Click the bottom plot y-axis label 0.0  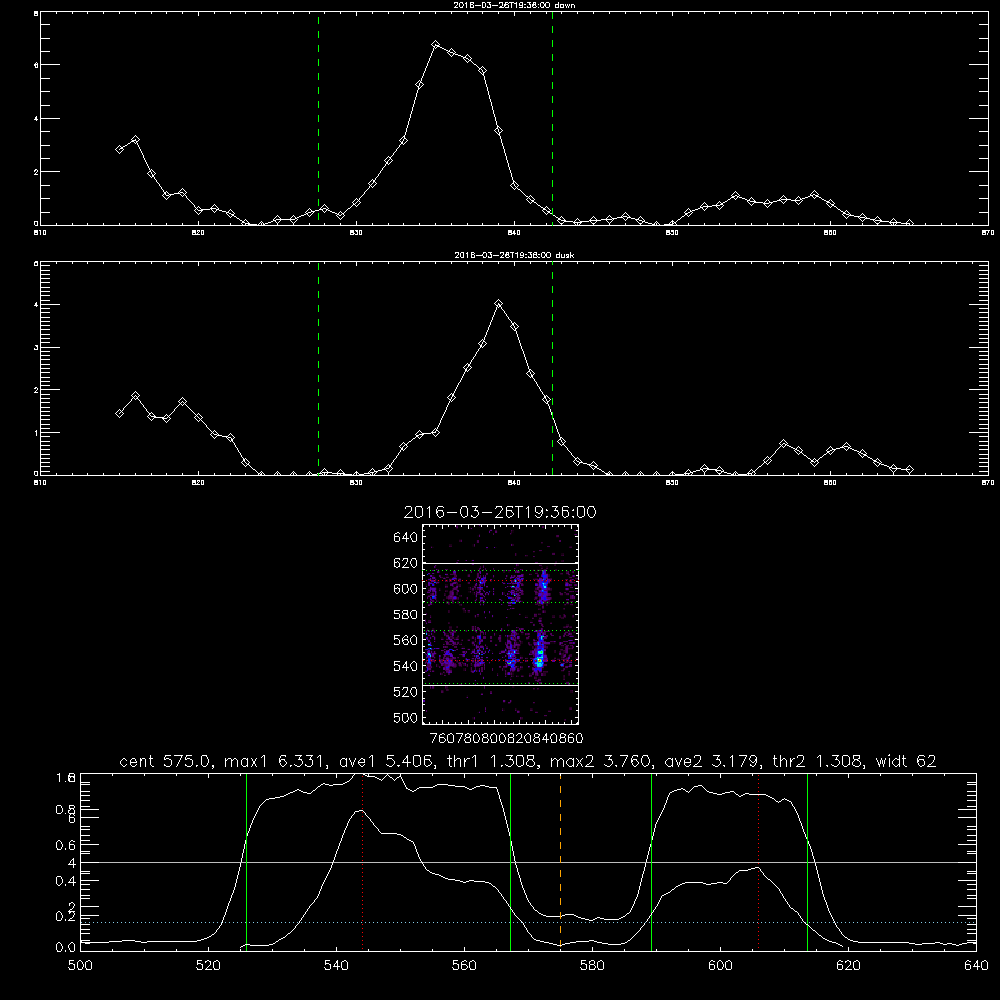coord(66,947)
